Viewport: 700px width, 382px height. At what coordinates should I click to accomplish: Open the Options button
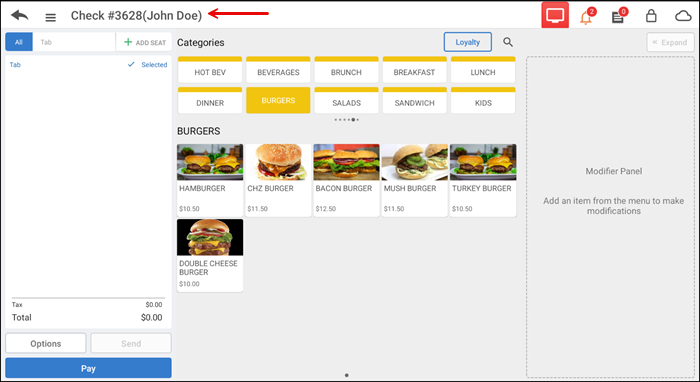pos(46,344)
